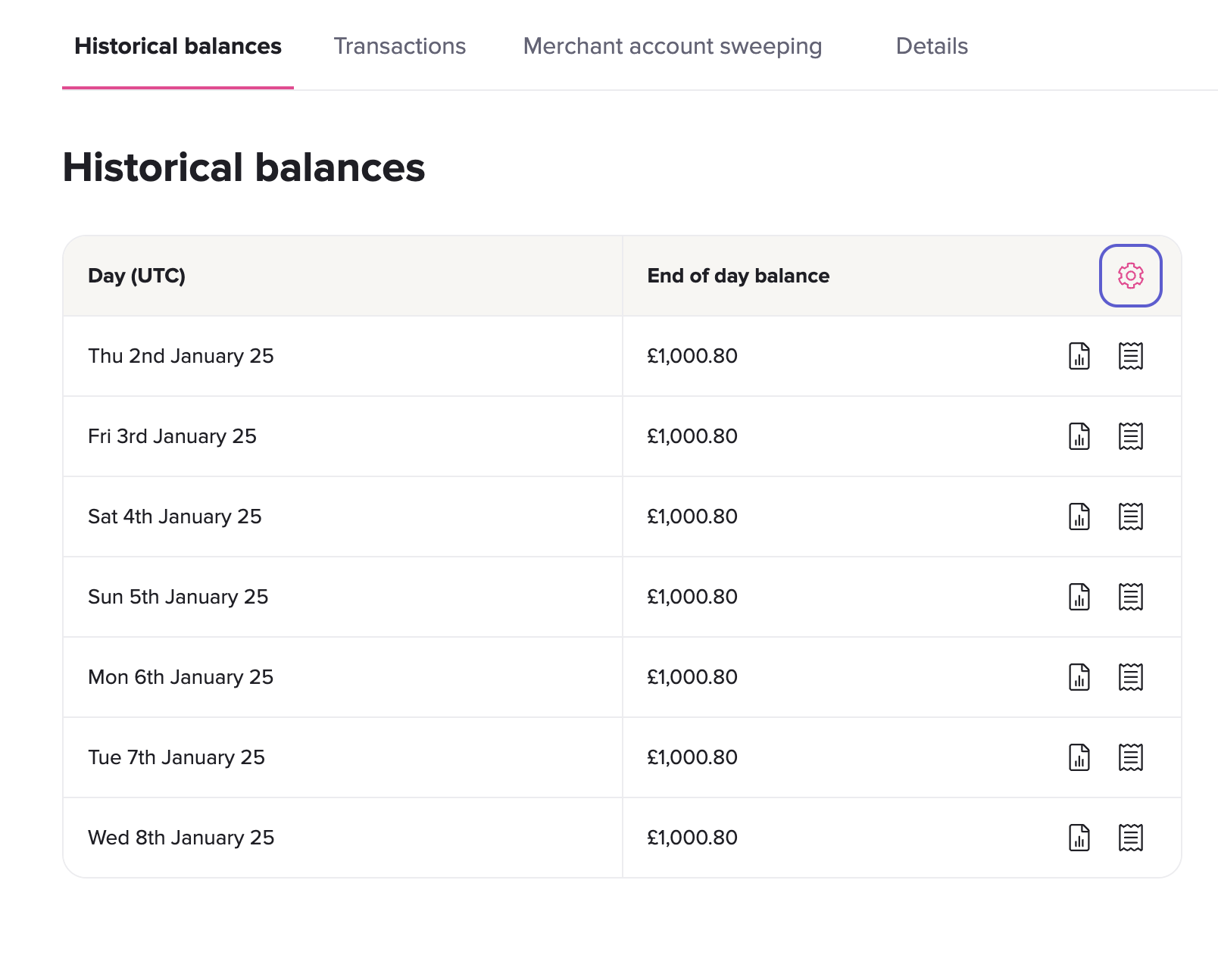This screenshot has width=1218, height=980.
Task: Open statement icon for Thu 2nd January
Action: click(1130, 356)
